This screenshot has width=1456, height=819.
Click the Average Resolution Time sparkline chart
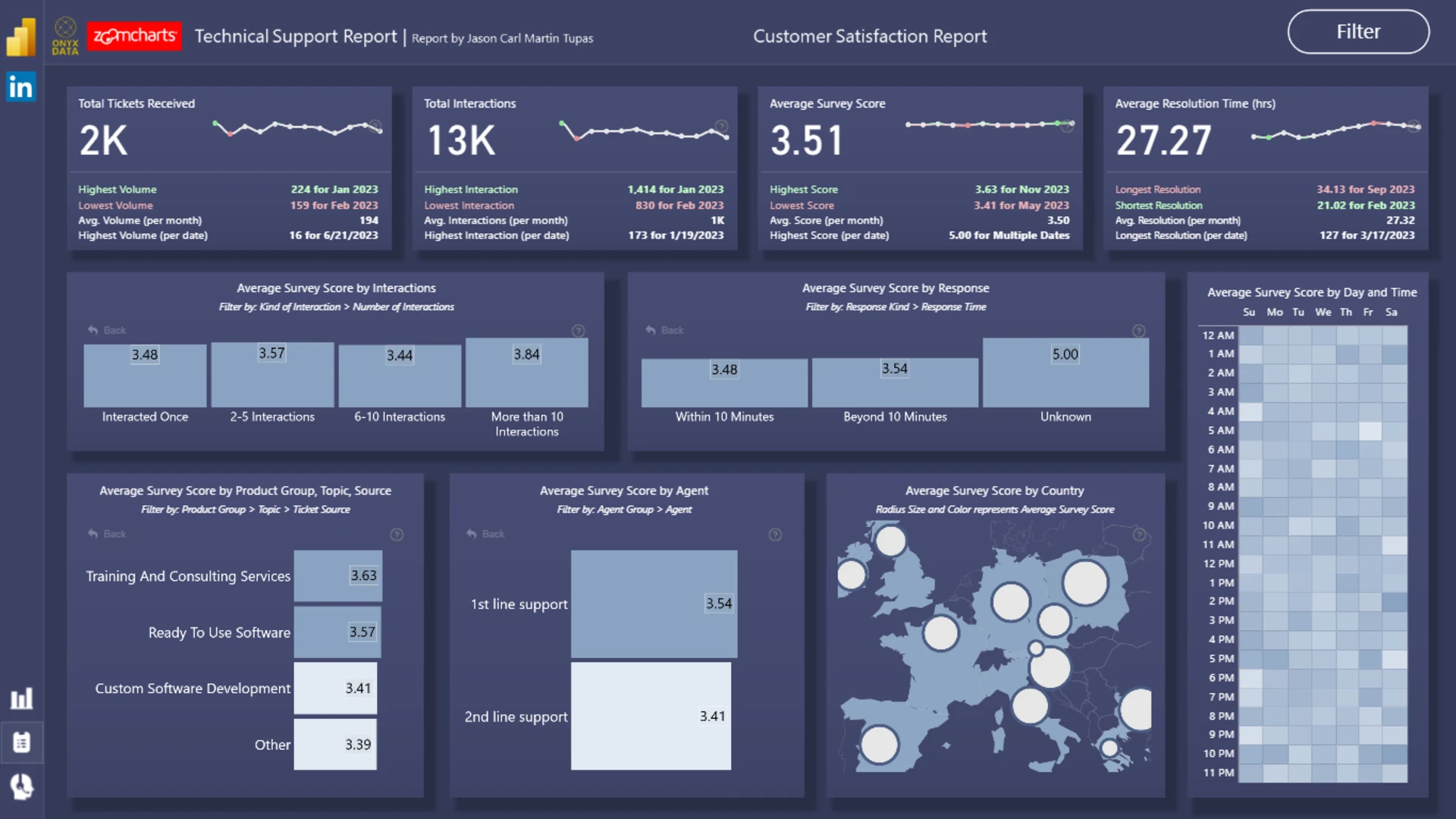tap(1335, 130)
